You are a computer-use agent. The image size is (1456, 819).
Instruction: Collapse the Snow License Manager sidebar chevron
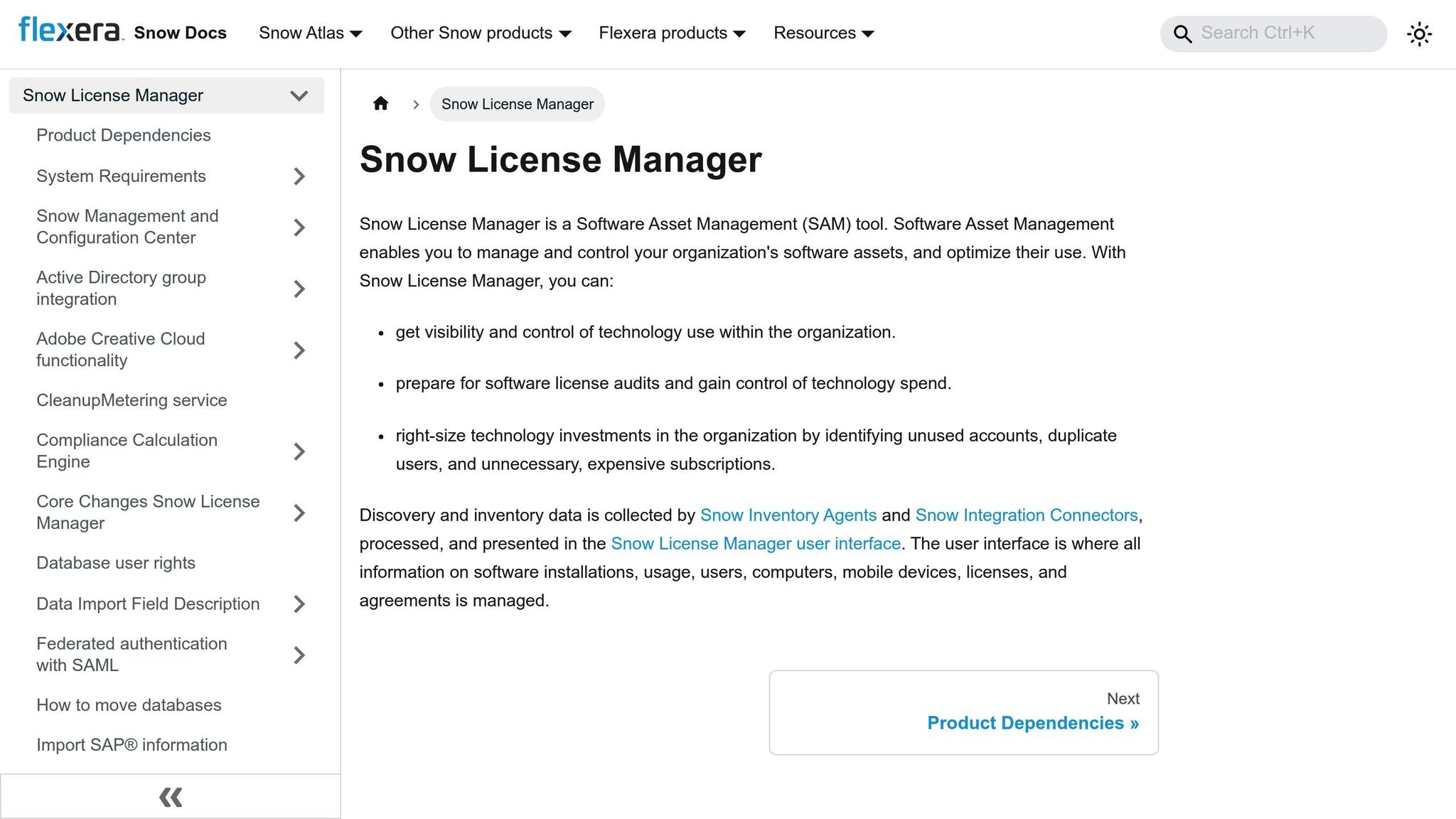click(x=299, y=95)
